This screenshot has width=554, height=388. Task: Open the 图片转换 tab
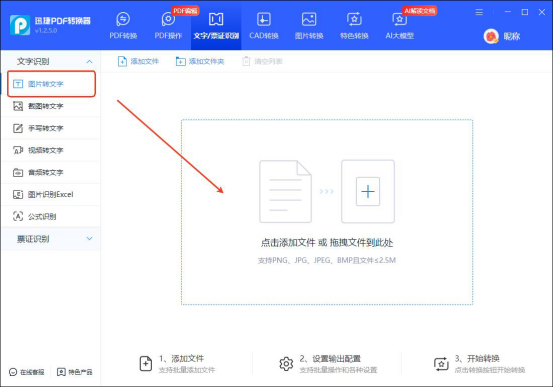click(309, 25)
